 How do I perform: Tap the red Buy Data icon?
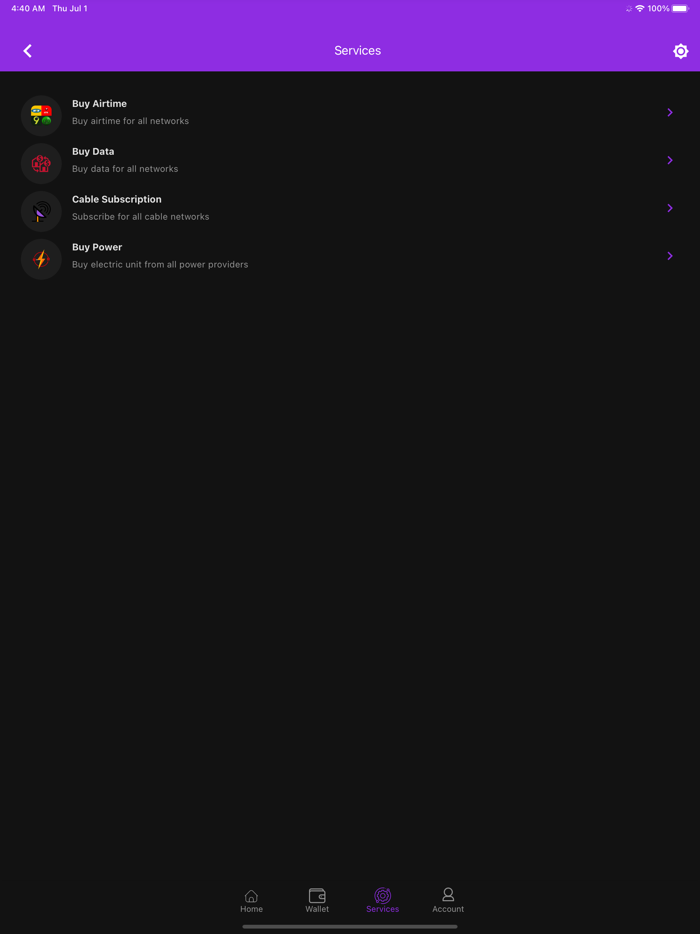tap(41, 164)
